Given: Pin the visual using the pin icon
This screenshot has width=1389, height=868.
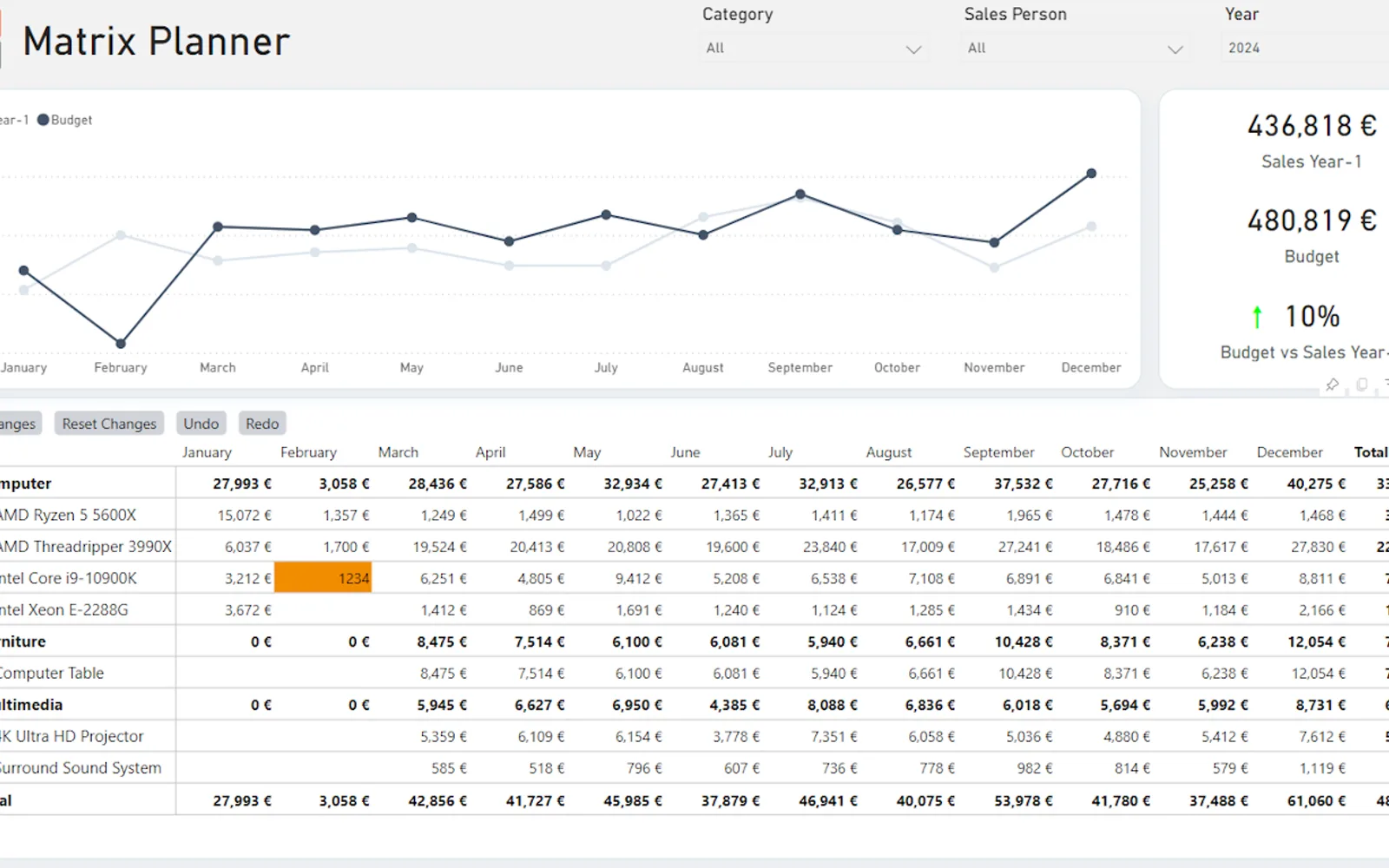Looking at the screenshot, I should point(1333,385).
